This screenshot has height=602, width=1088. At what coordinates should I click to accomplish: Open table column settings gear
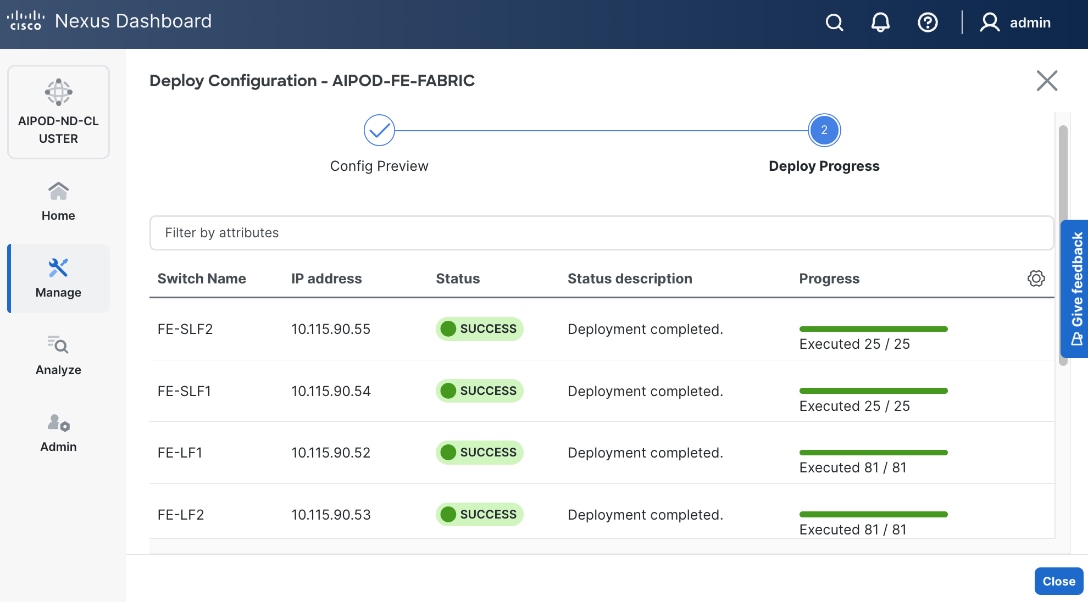[x=1036, y=279]
